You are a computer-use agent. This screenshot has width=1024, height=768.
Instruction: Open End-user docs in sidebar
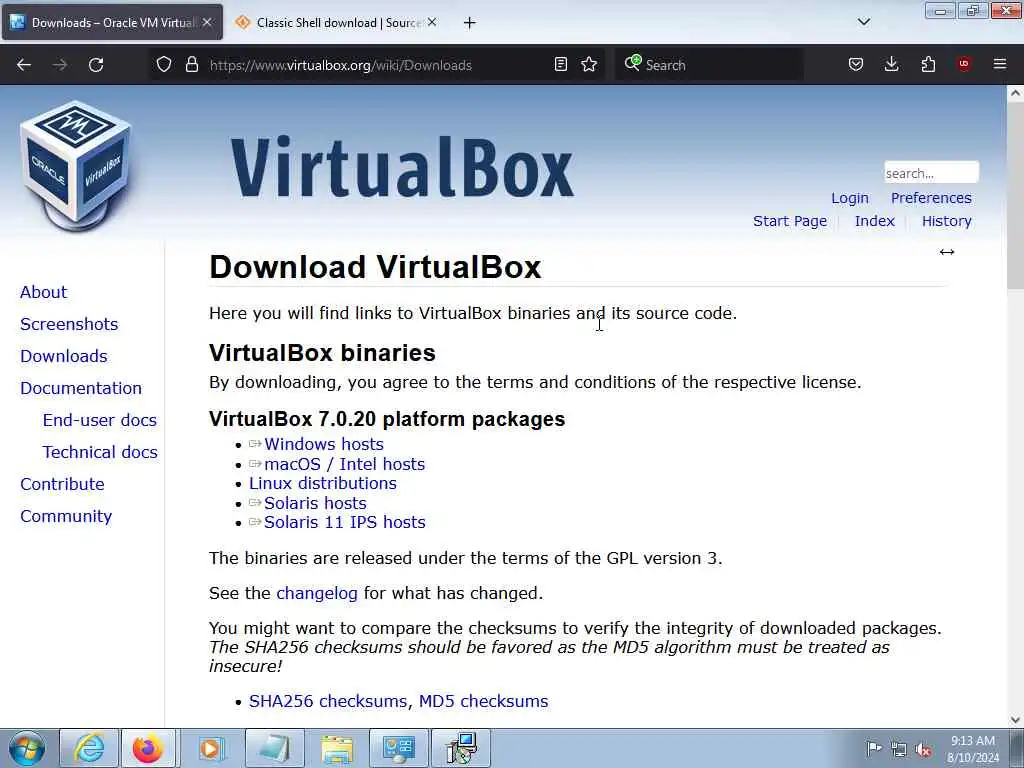pos(100,420)
